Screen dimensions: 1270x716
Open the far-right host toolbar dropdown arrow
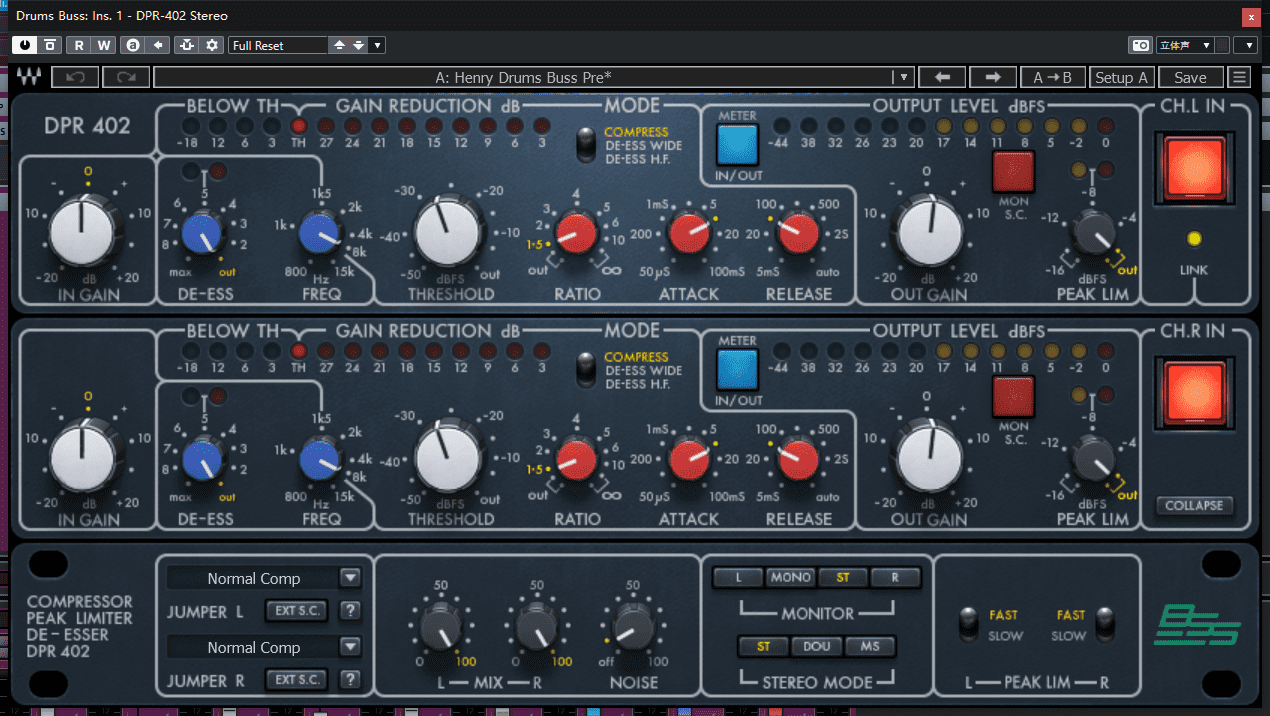[1245, 45]
